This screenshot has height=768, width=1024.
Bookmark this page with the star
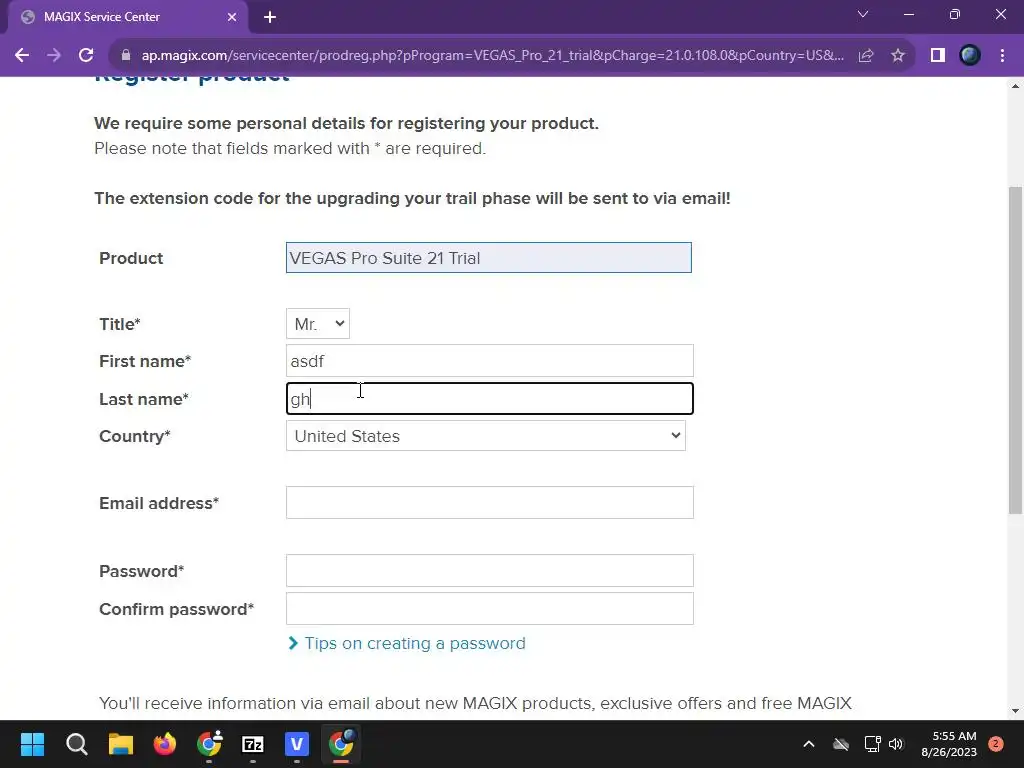898,56
